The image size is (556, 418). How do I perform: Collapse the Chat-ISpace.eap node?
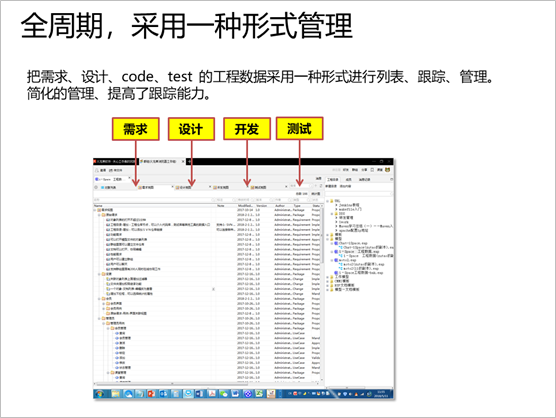pos(332,243)
